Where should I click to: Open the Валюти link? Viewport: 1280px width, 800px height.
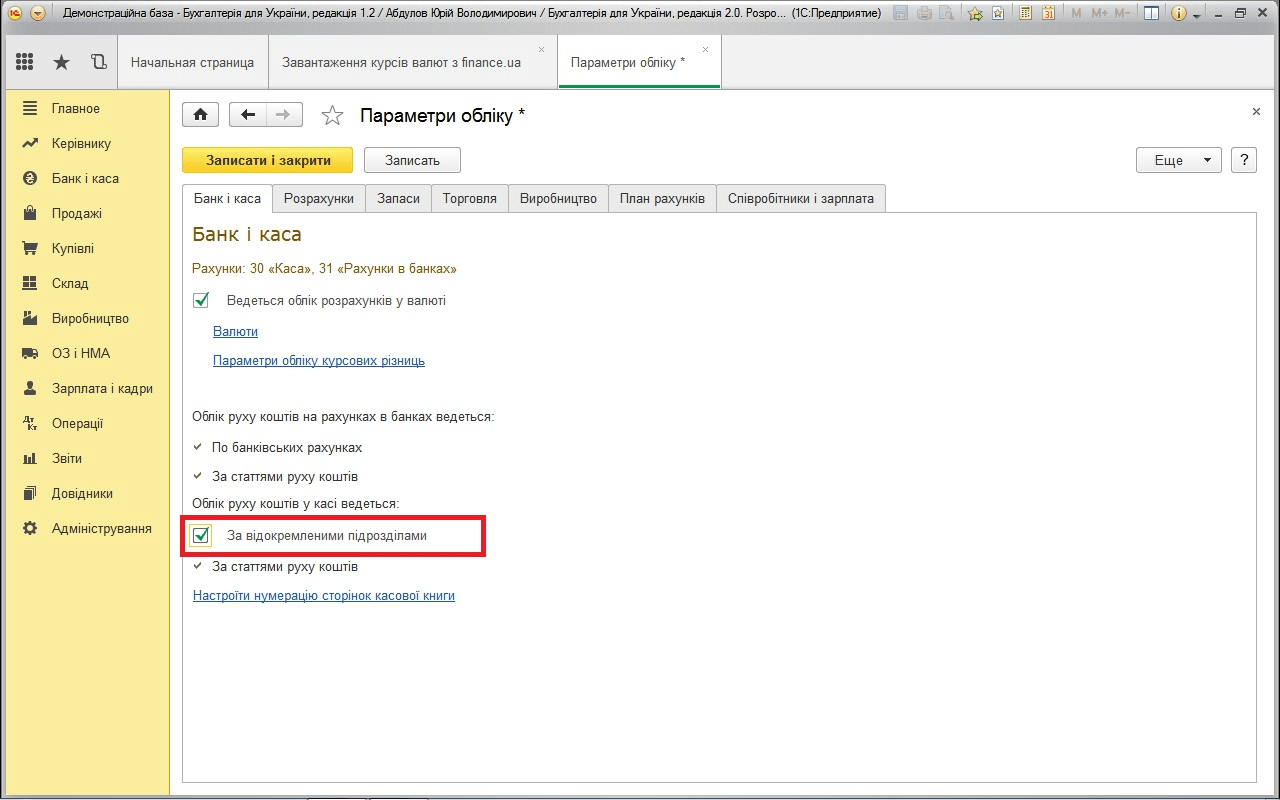pyautogui.click(x=235, y=331)
